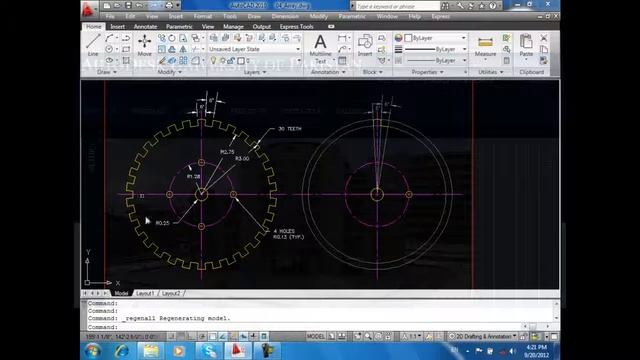Image resolution: width=640 pixels, height=360 pixels.
Task: Select the Erase tool in Modify panel
Action: pyautogui.click(x=162, y=60)
